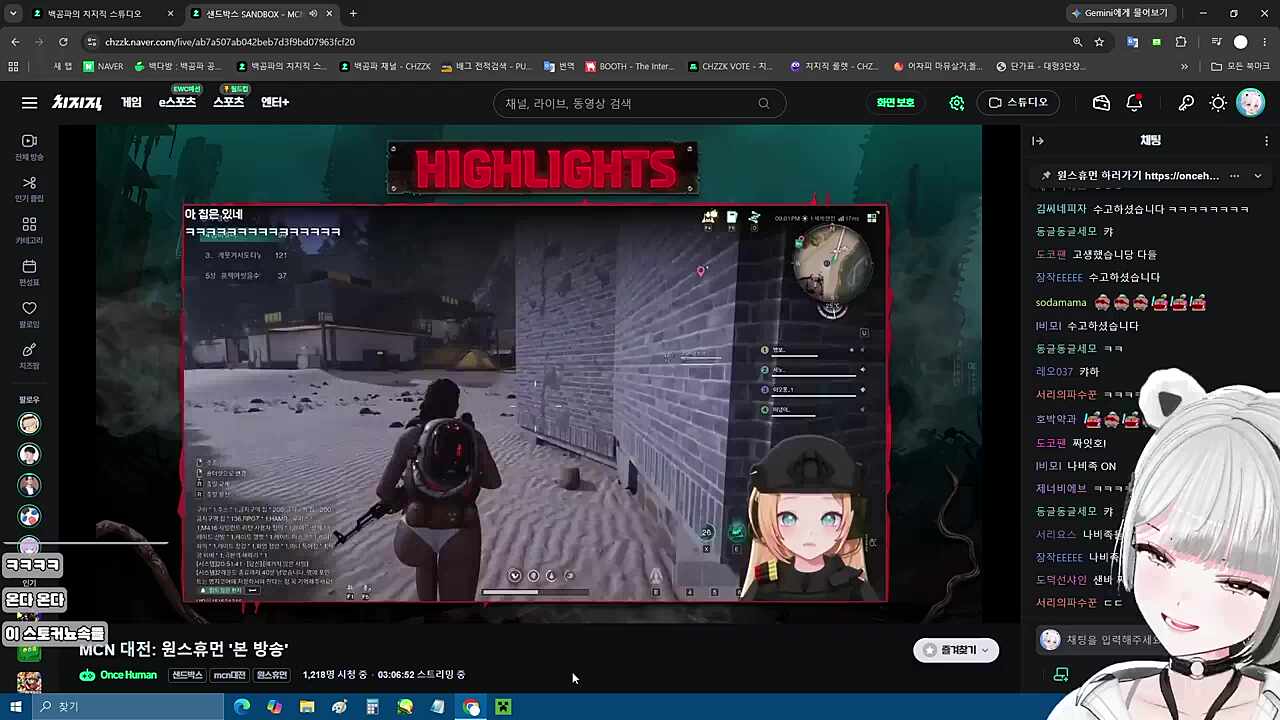Open the browser zoom magnifier icon

pyautogui.click(x=1077, y=42)
